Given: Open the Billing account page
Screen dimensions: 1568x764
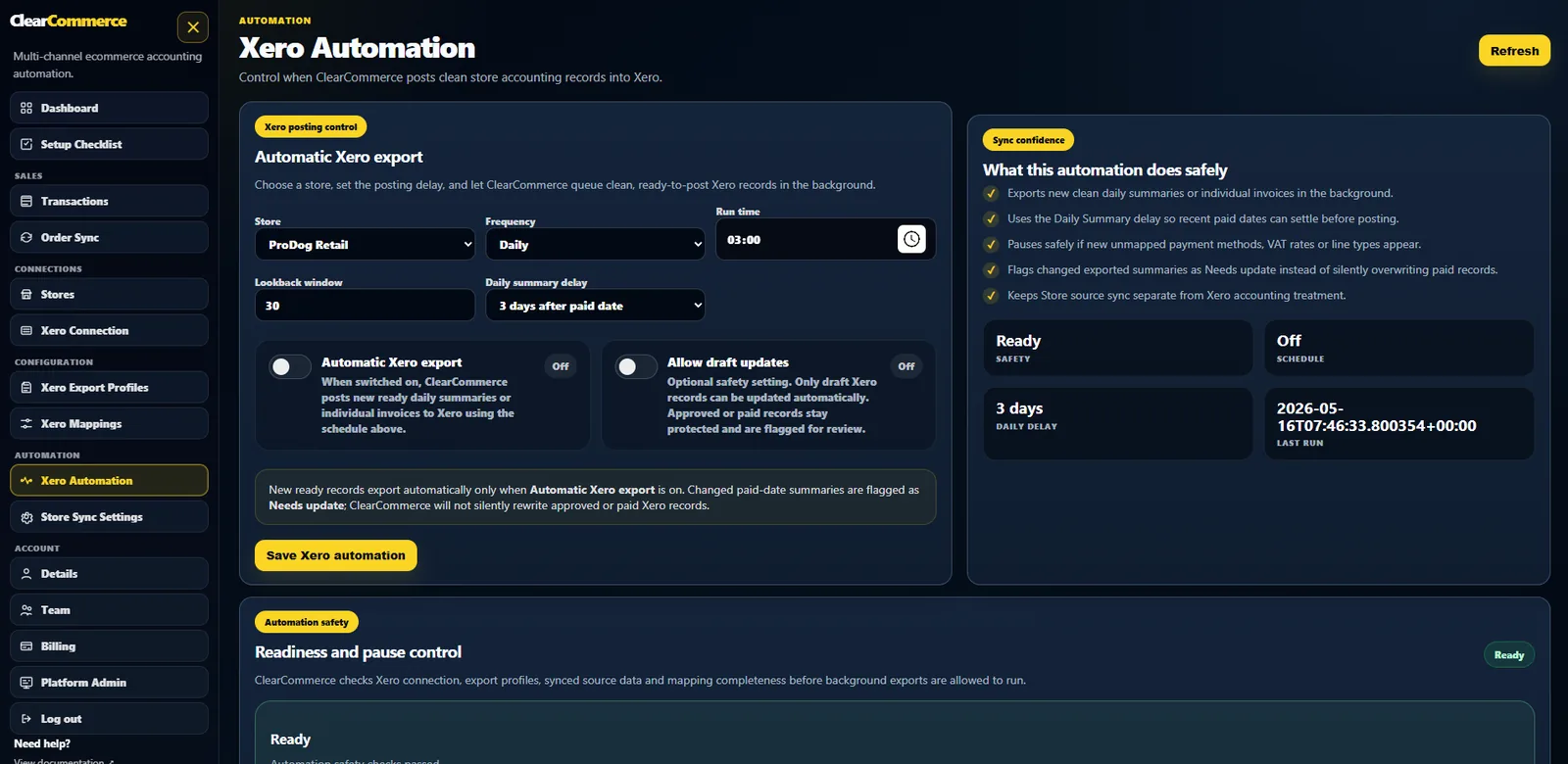Looking at the screenshot, I should [109, 645].
